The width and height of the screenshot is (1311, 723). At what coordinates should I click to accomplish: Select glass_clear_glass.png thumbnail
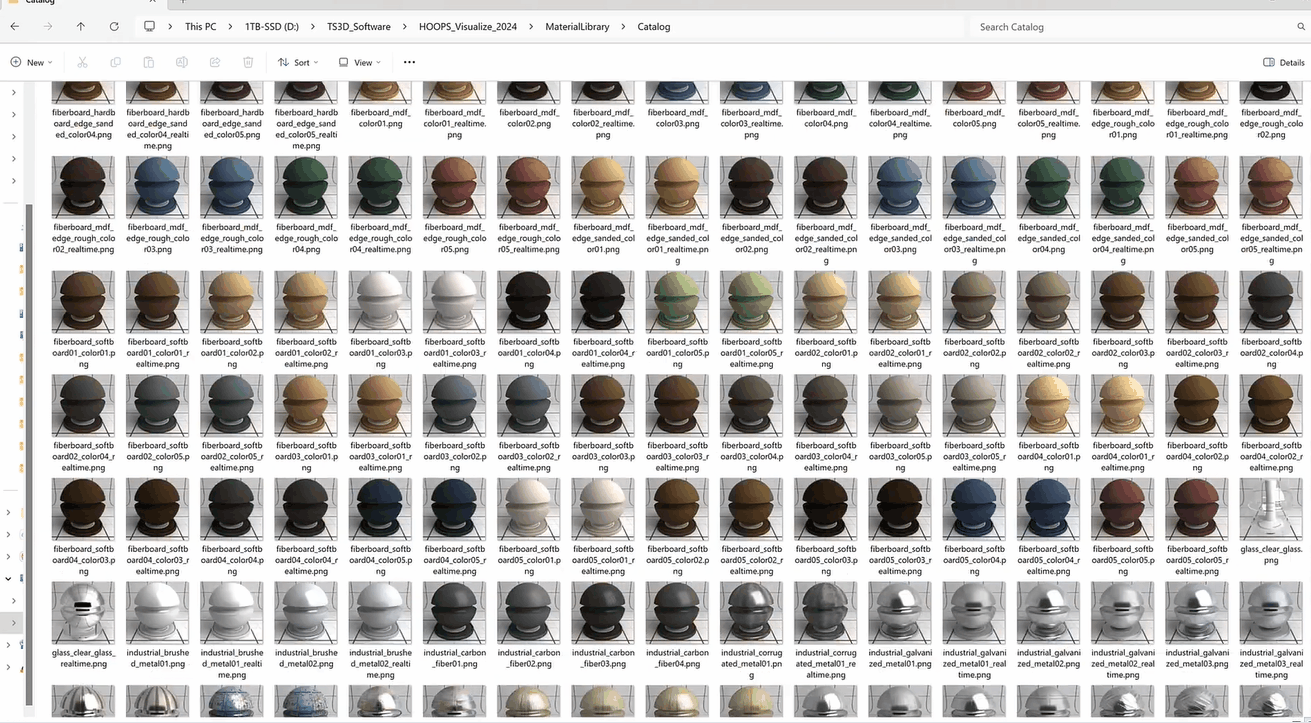[1271, 509]
